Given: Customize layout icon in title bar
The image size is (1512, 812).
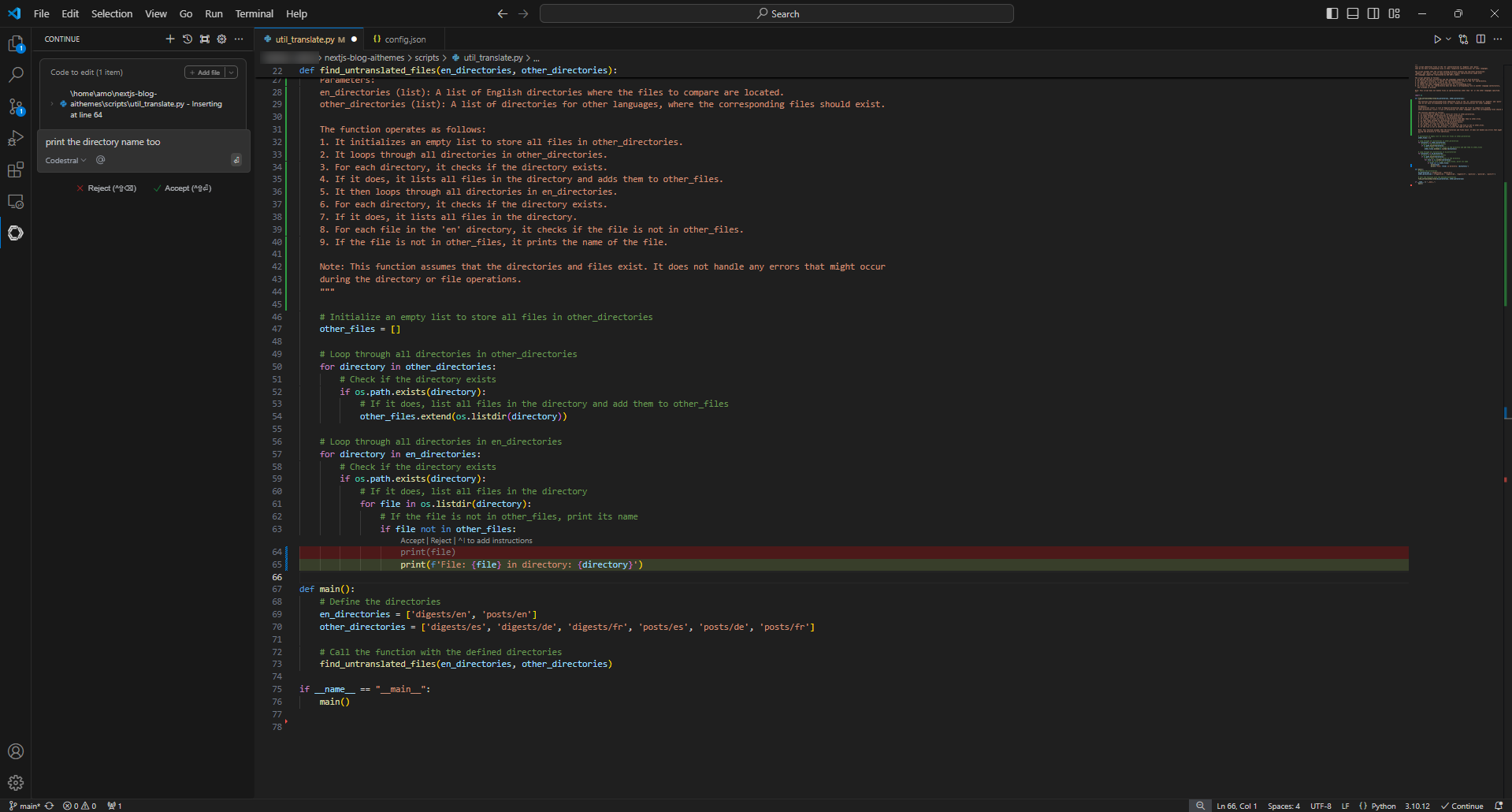Looking at the screenshot, I should coord(1395,13).
